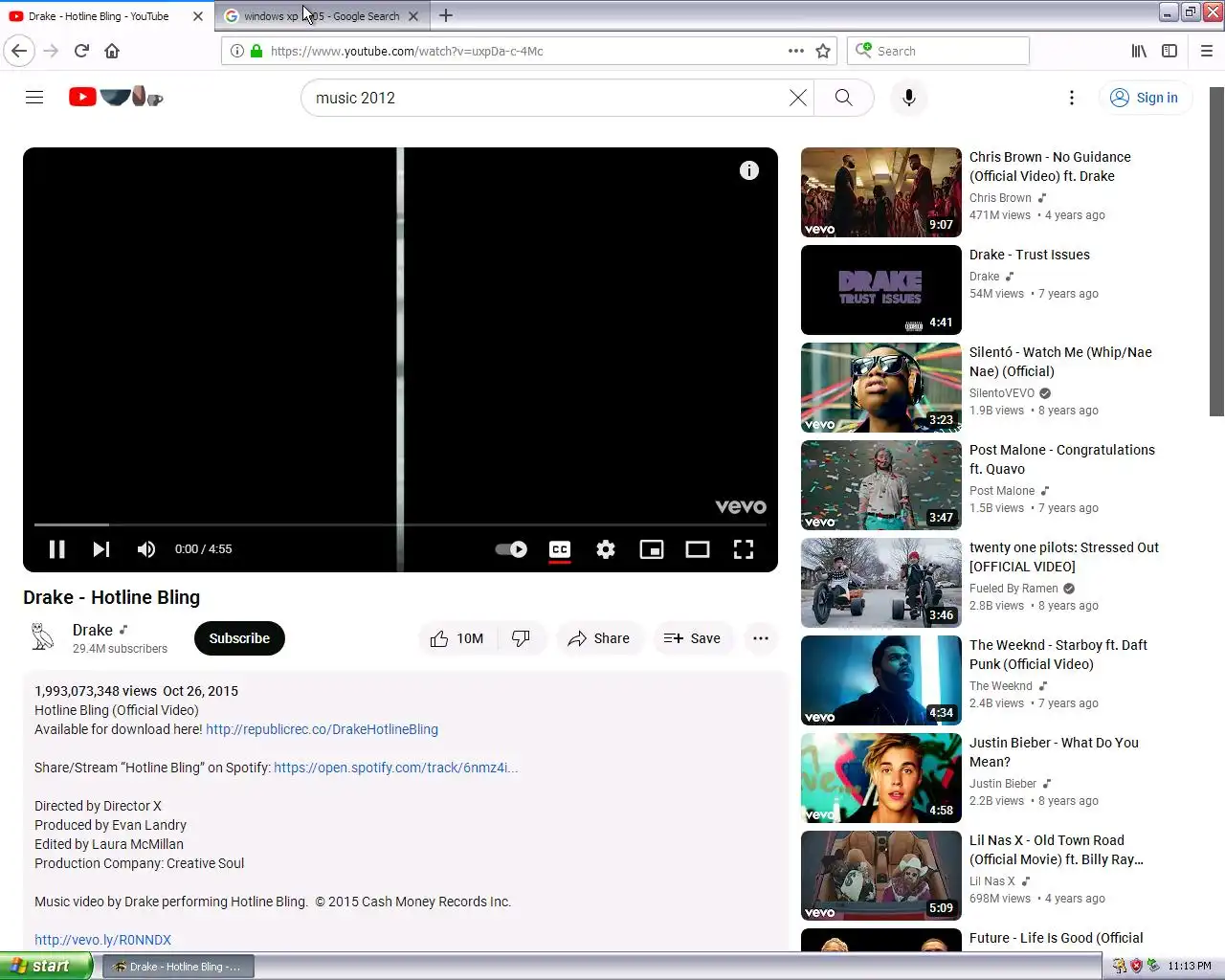
Task: Toggle closed captions
Action: click(x=560, y=549)
